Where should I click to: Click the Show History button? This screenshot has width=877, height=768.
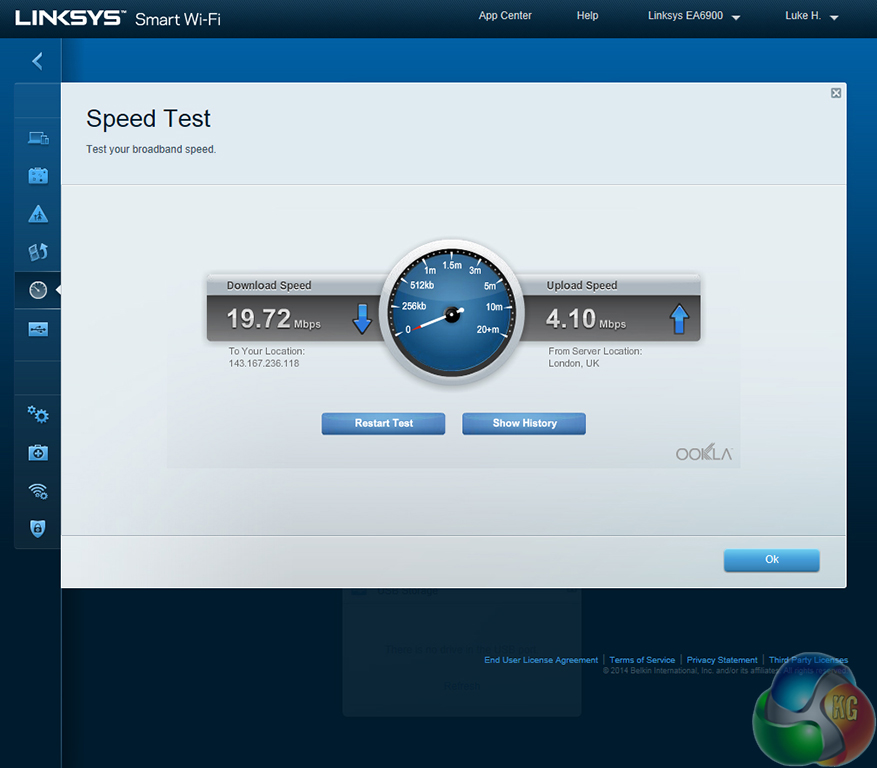(x=524, y=423)
